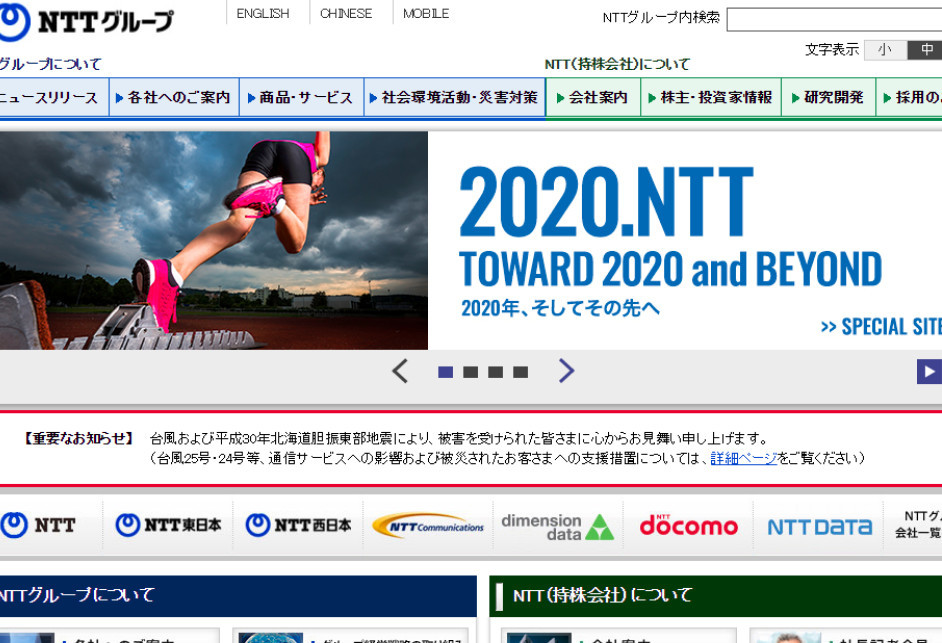Viewport: 942px width, 643px height.
Task: Select the second slide indicator square
Action: 470,372
